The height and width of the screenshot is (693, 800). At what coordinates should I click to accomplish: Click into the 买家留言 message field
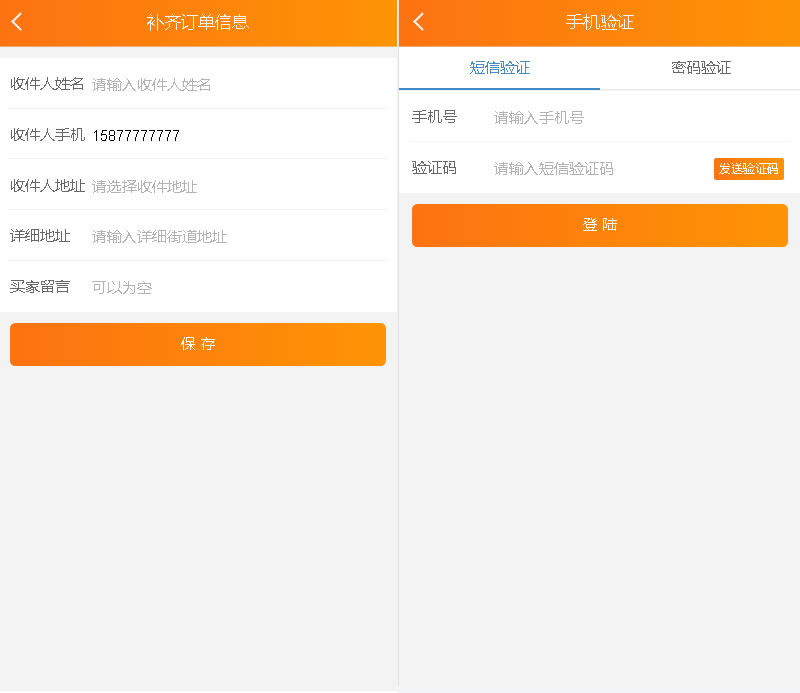[x=238, y=288]
